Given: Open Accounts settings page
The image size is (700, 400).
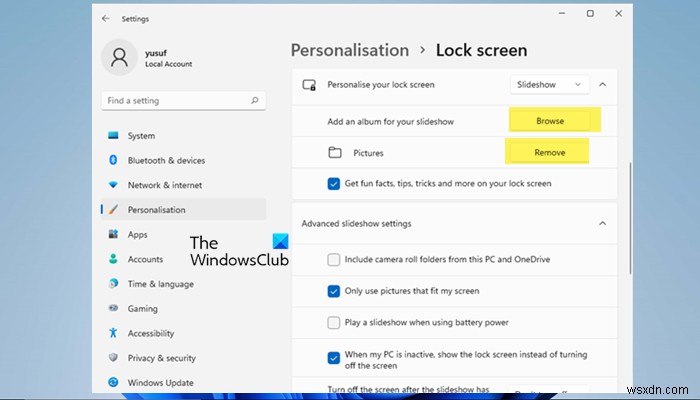Looking at the screenshot, I should (183, 259).
